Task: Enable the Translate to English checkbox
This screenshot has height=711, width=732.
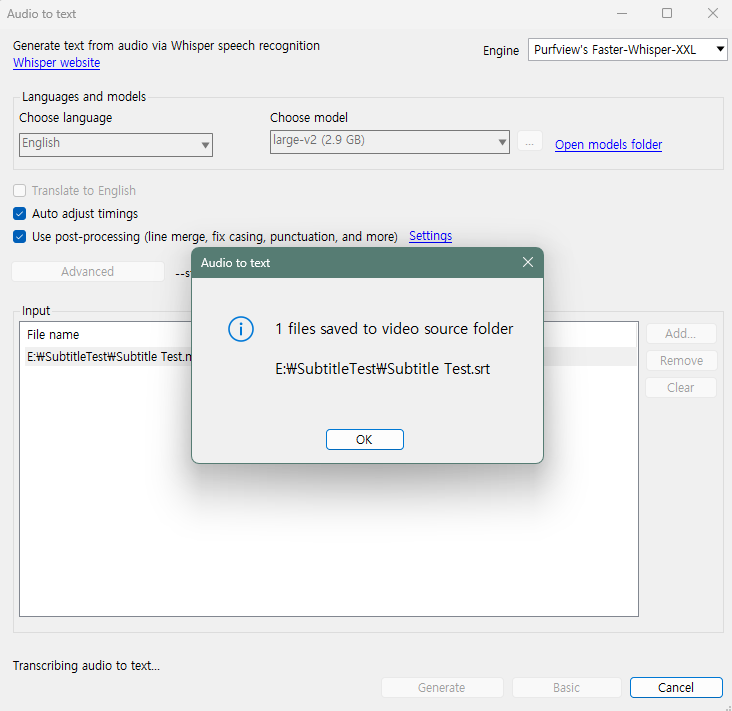Action: point(20,191)
